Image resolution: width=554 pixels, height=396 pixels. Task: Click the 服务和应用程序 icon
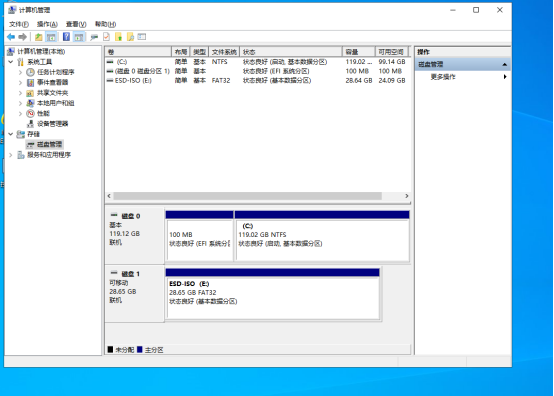pos(21,155)
